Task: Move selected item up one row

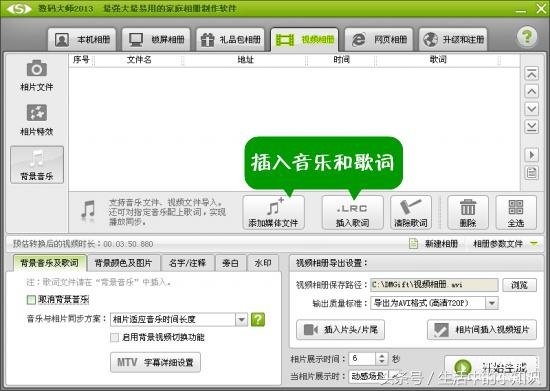Action: (x=531, y=92)
